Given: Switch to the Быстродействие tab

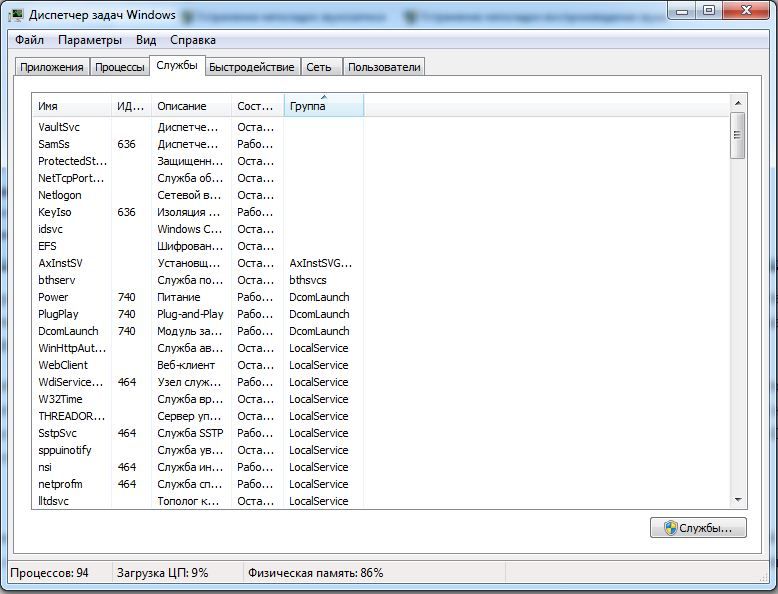Looking at the screenshot, I should [x=252, y=67].
